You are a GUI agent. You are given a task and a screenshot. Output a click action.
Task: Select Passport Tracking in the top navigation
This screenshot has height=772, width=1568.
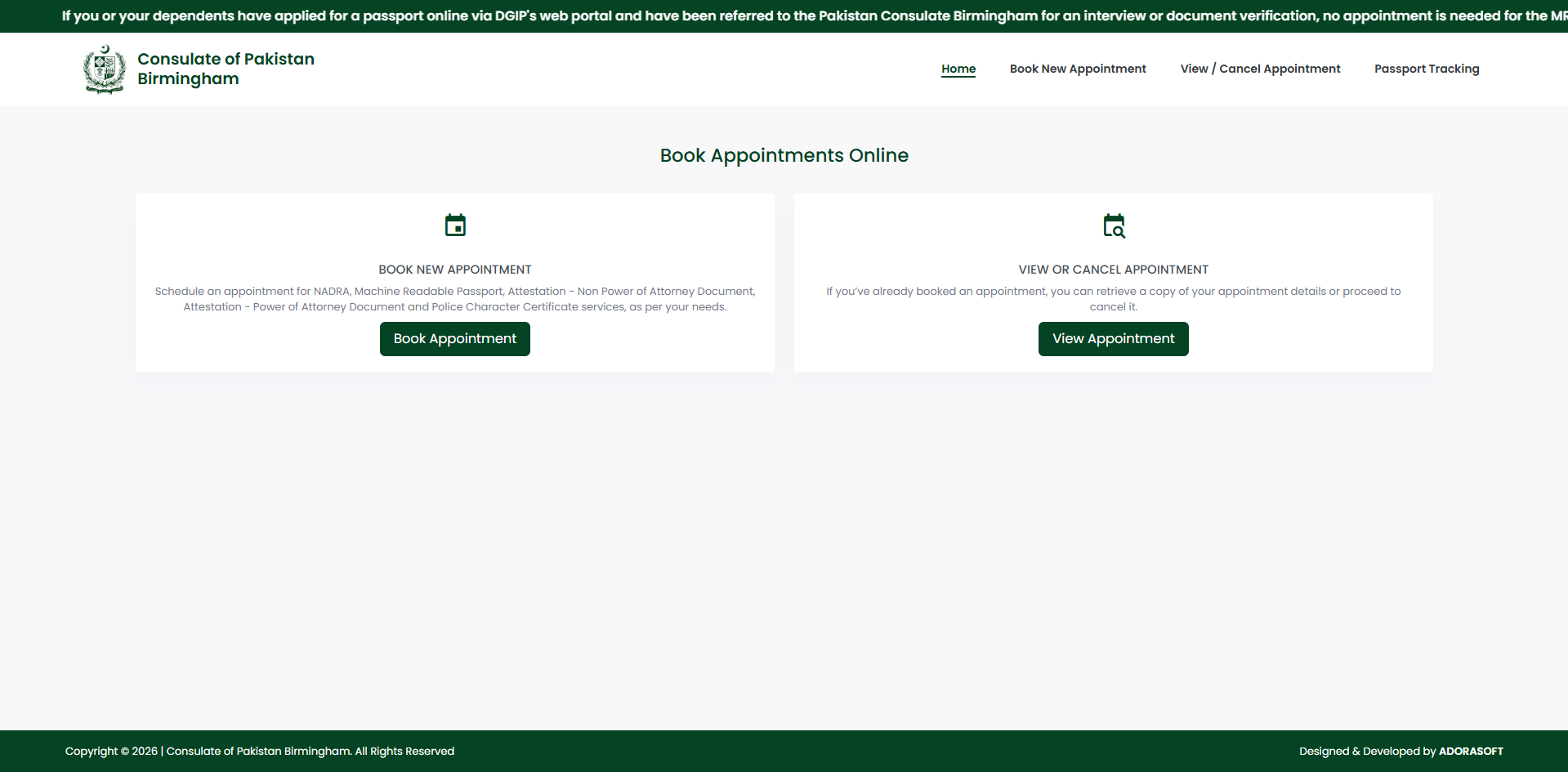1426,69
